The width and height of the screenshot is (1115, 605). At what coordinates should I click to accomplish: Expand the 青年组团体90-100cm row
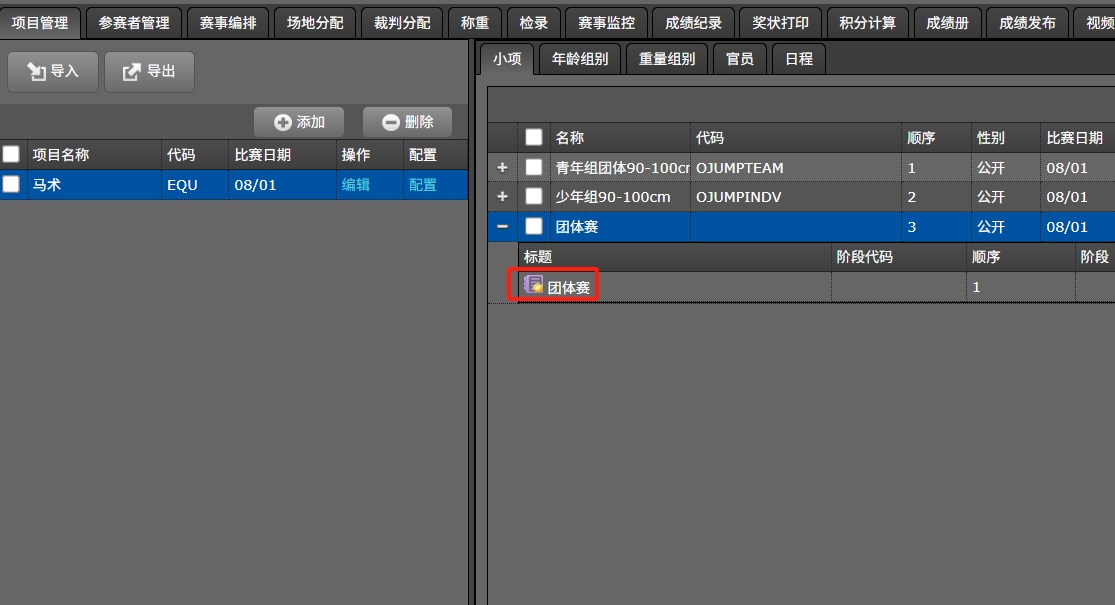tap(502, 167)
